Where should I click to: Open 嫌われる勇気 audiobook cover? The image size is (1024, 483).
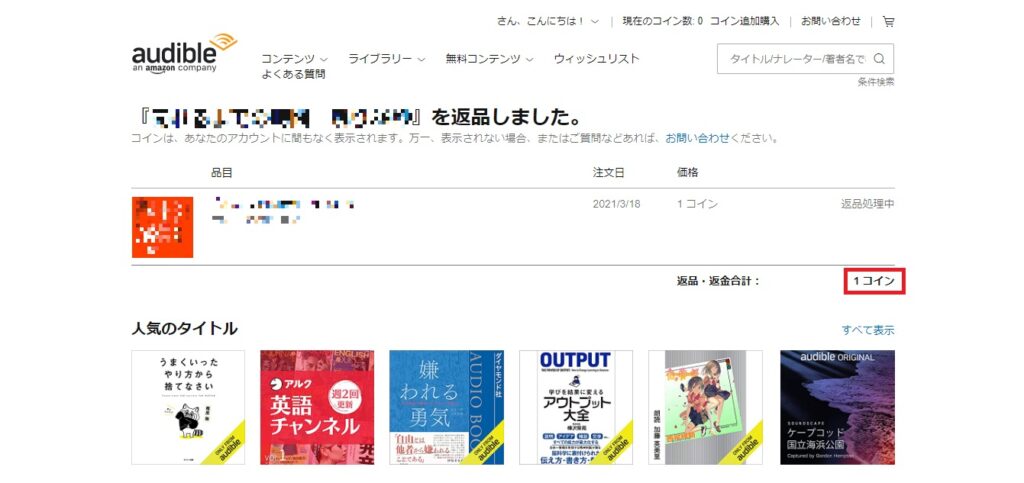click(x=447, y=407)
